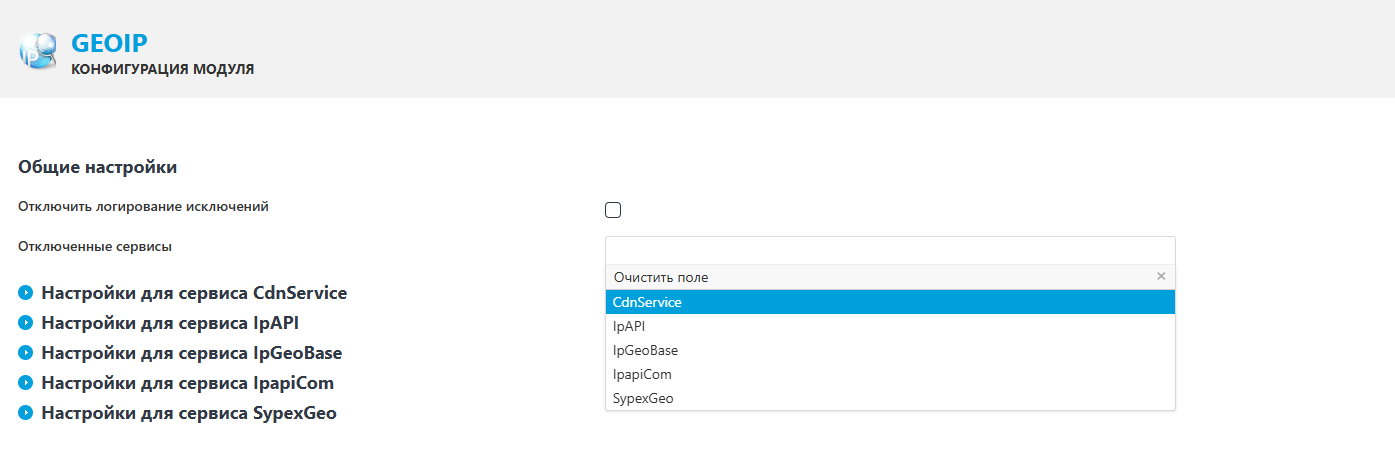Expand the 'Настройки для сервиса IpAPI' section heading

point(170,323)
